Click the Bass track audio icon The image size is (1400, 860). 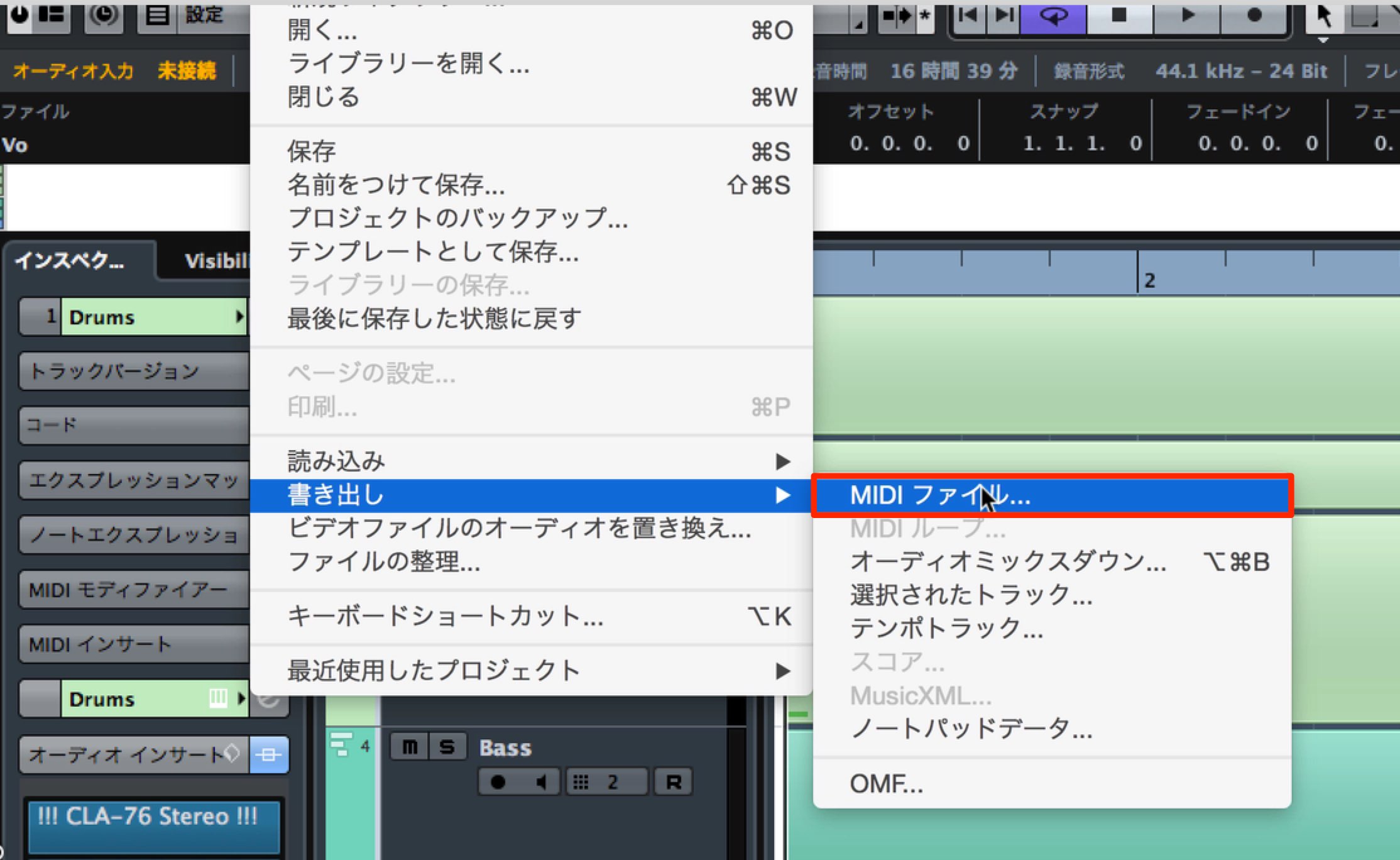coord(341,746)
